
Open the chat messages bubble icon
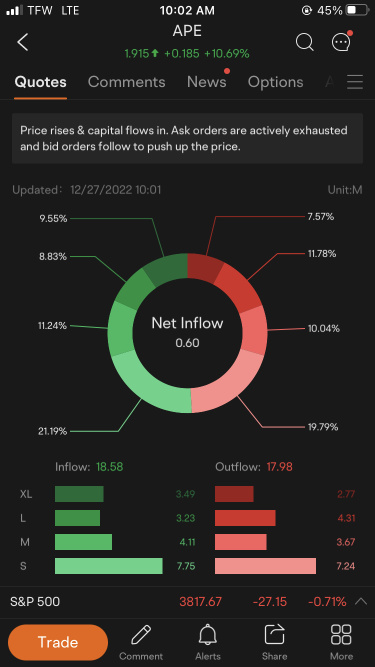(x=341, y=42)
